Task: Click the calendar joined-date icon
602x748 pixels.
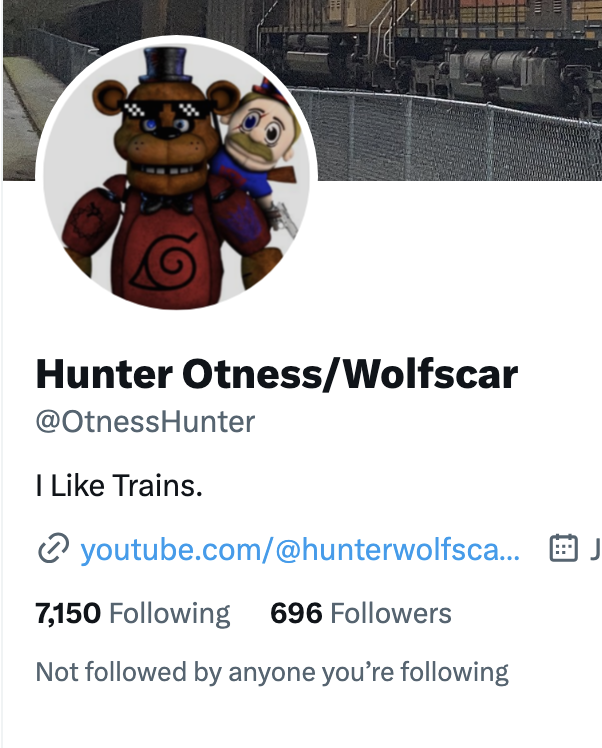Action: click(563, 548)
